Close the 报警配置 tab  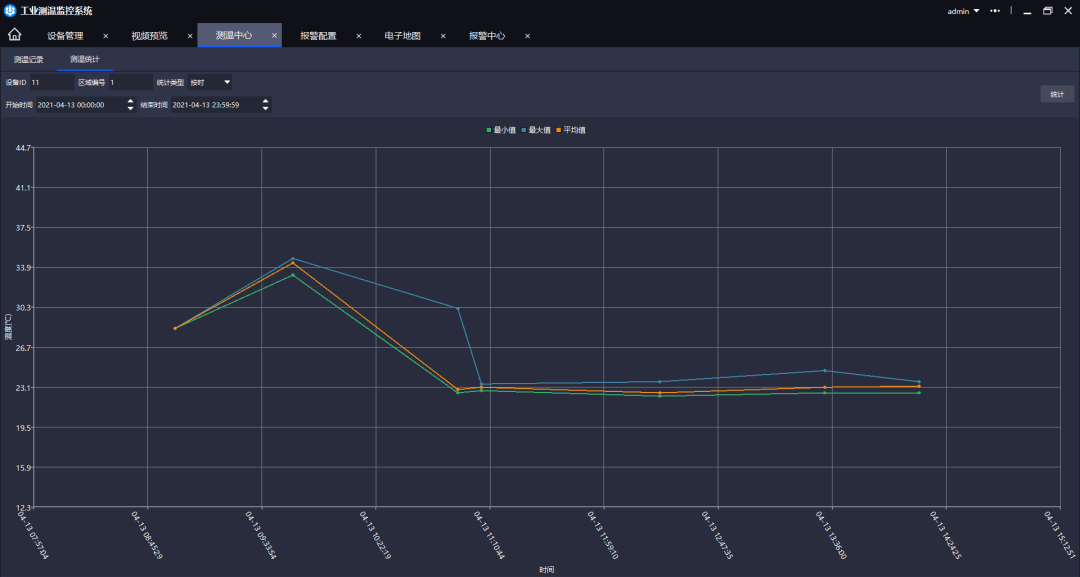pyautogui.click(x=359, y=36)
